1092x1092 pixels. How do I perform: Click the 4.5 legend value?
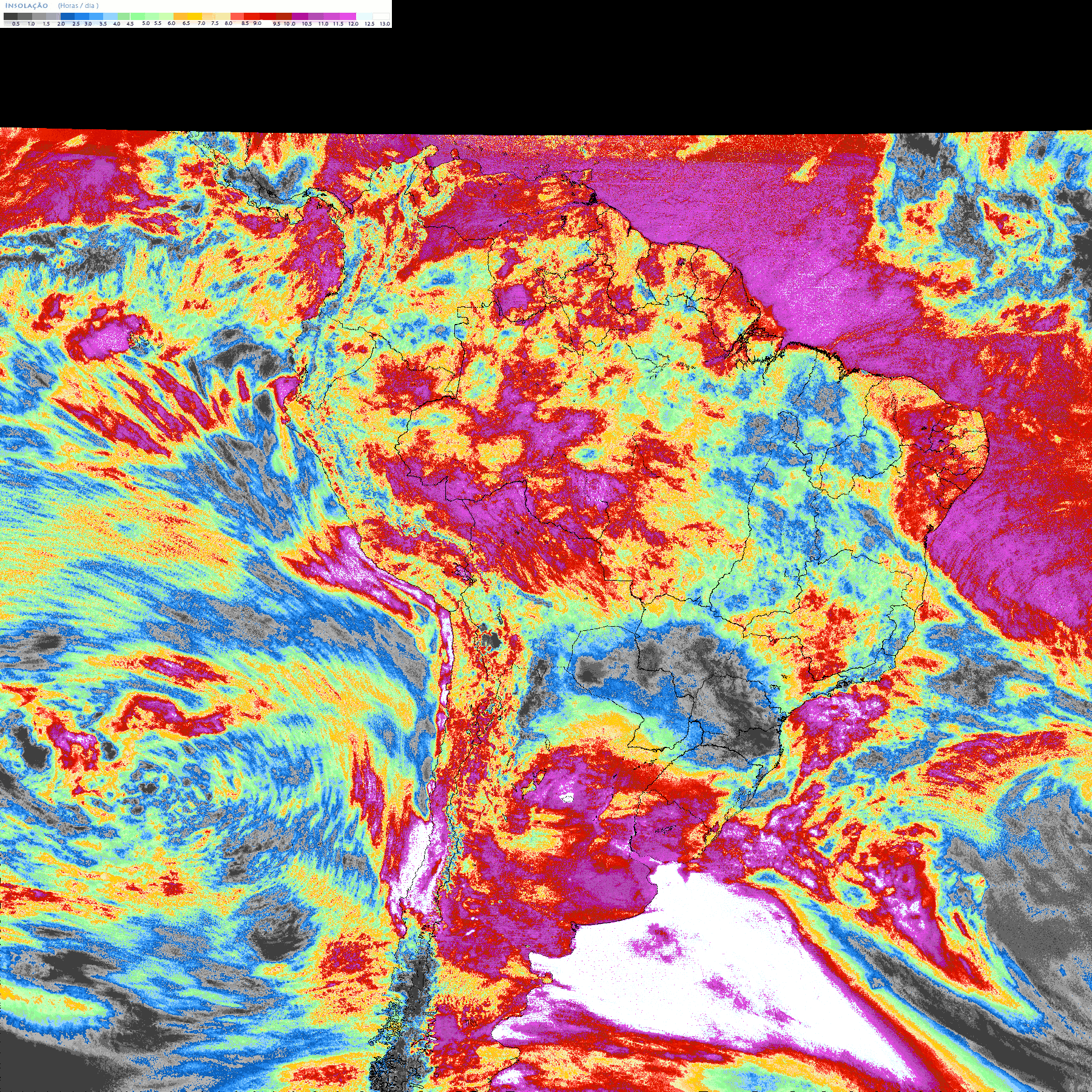[x=130, y=24]
